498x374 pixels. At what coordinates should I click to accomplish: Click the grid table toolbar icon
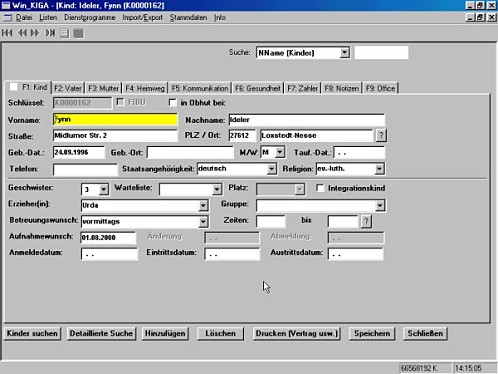78,33
